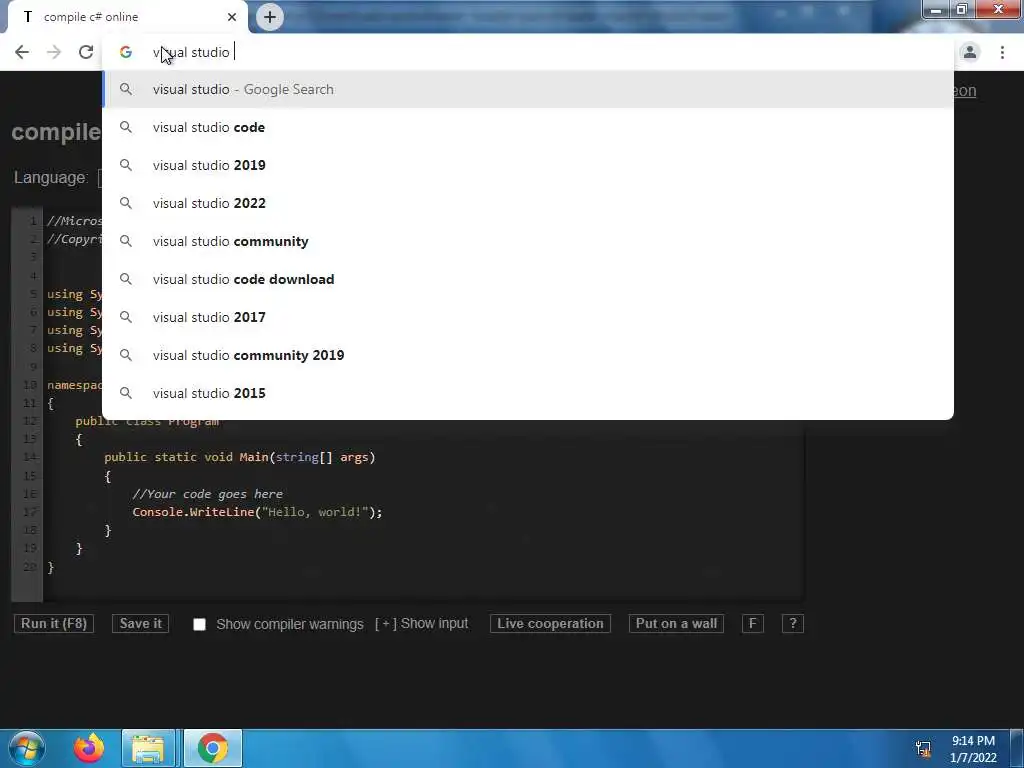Click the Run it (F8) button
This screenshot has width=1024, height=768.
54,624
